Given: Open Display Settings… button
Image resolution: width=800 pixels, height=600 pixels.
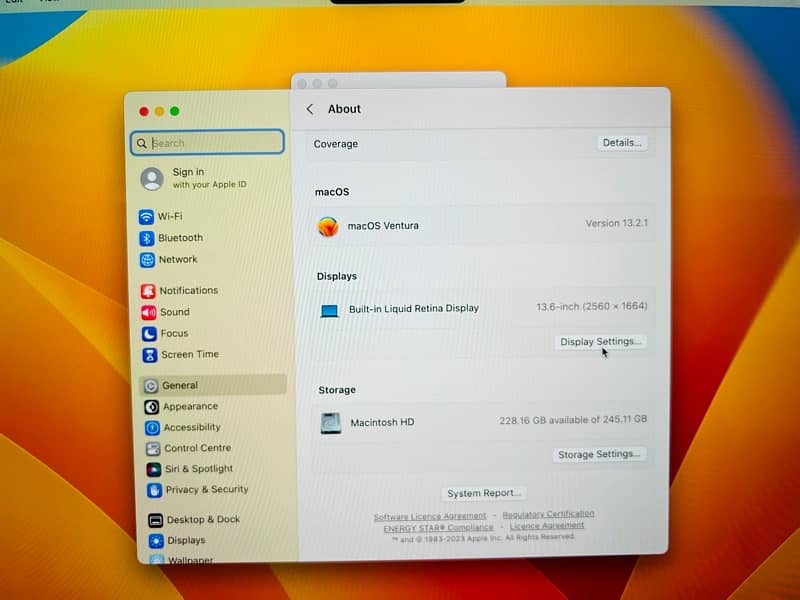Looking at the screenshot, I should 600,341.
